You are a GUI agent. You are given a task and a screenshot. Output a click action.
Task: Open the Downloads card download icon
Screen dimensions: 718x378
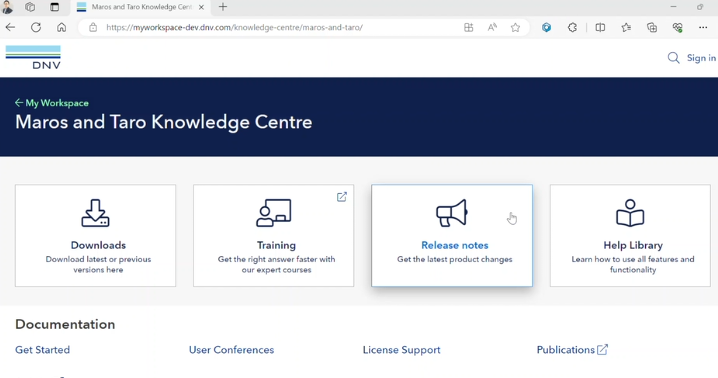[95, 213]
